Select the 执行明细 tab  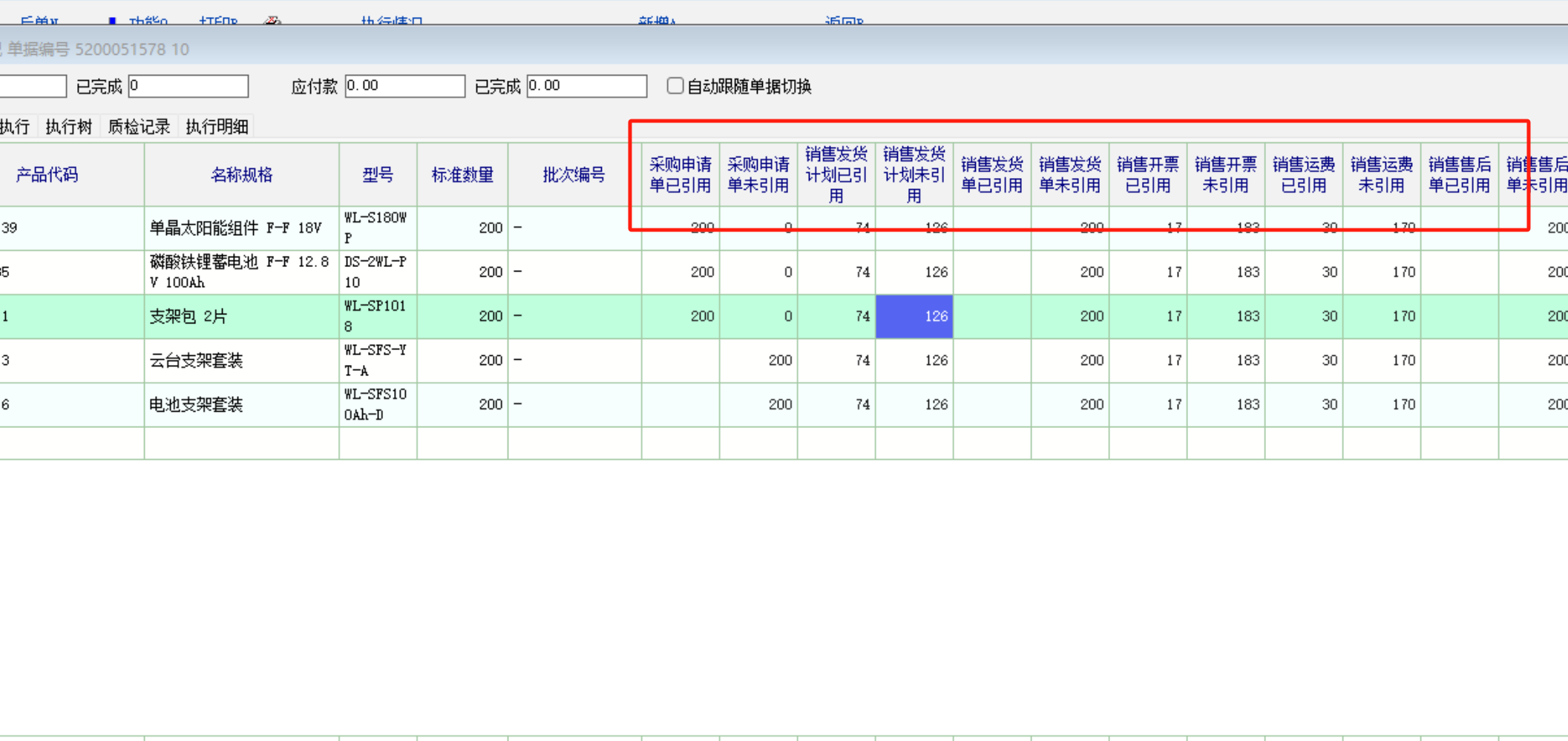coord(217,127)
